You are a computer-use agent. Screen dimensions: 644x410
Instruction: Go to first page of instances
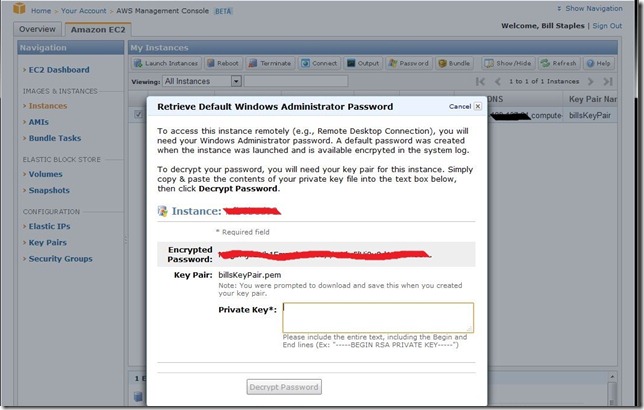coord(480,81)
